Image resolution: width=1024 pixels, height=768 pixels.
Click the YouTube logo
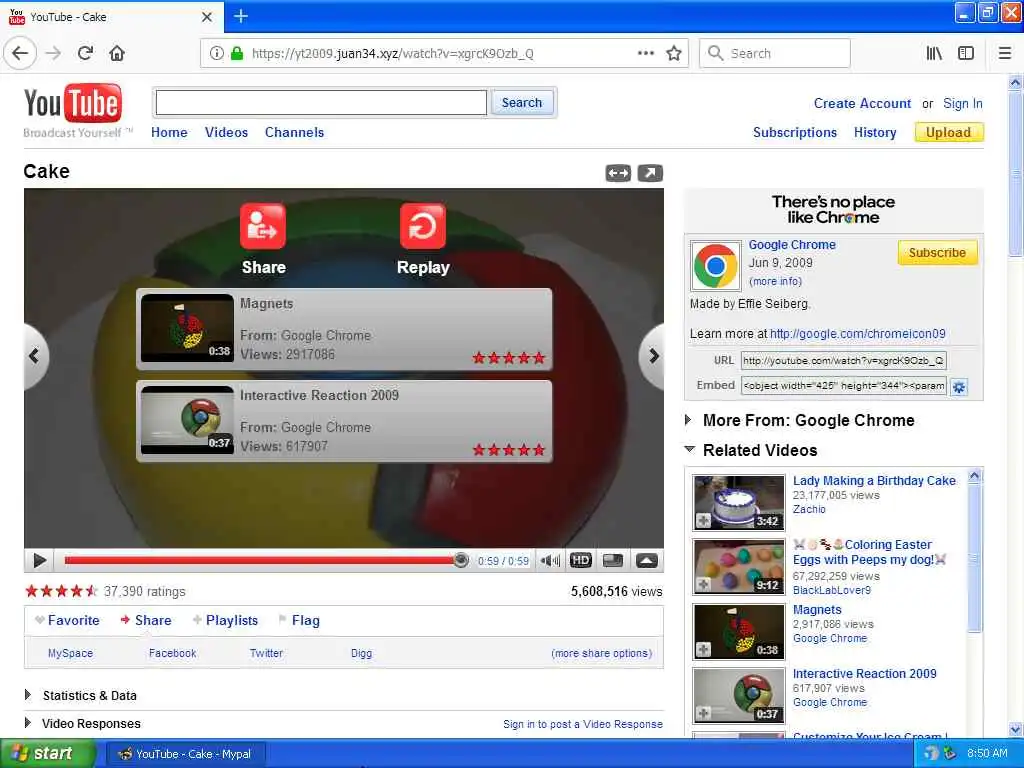(x=72, y=104)
